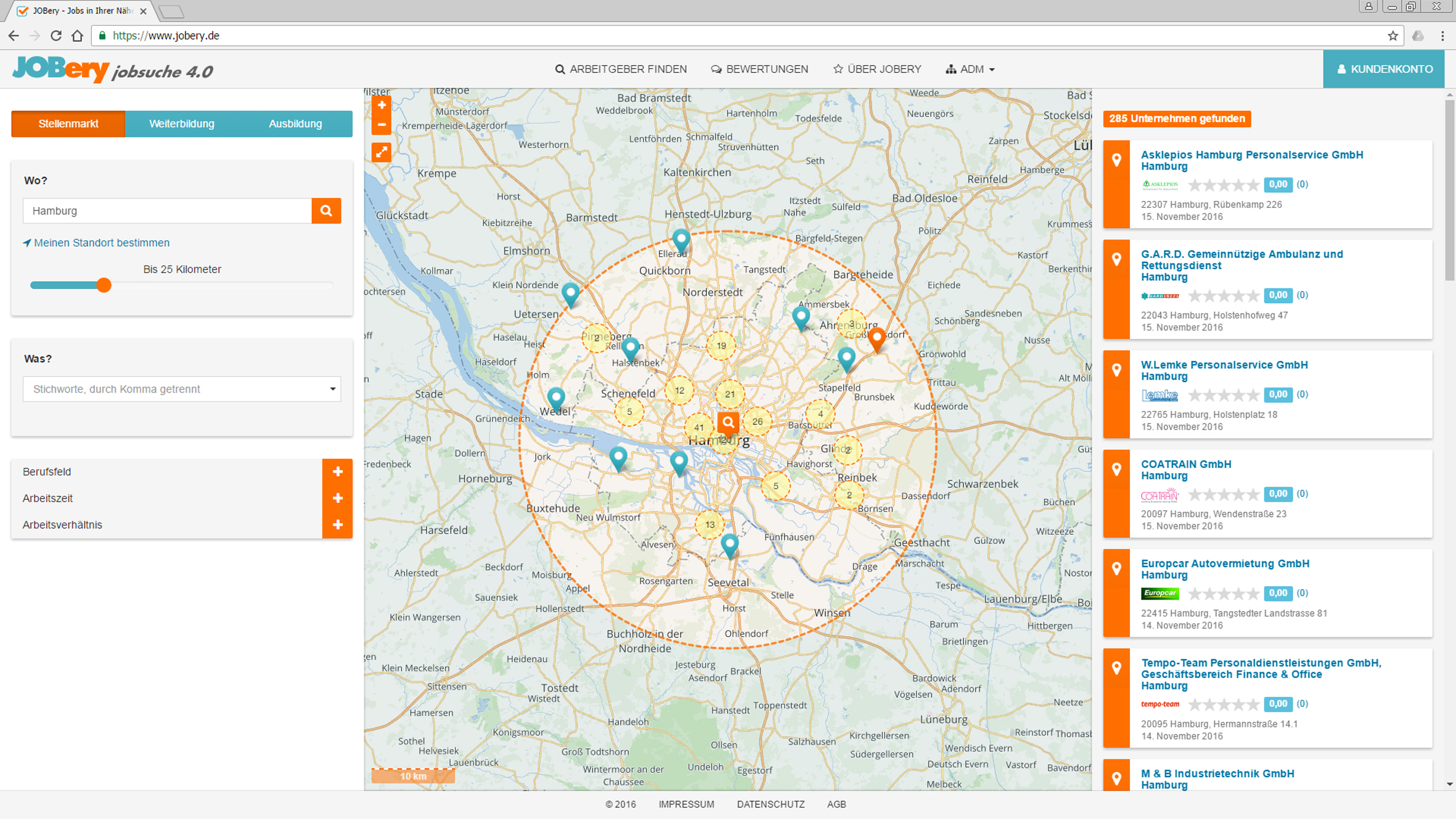Click star rating on Europcar card

tap(1224, 593)
